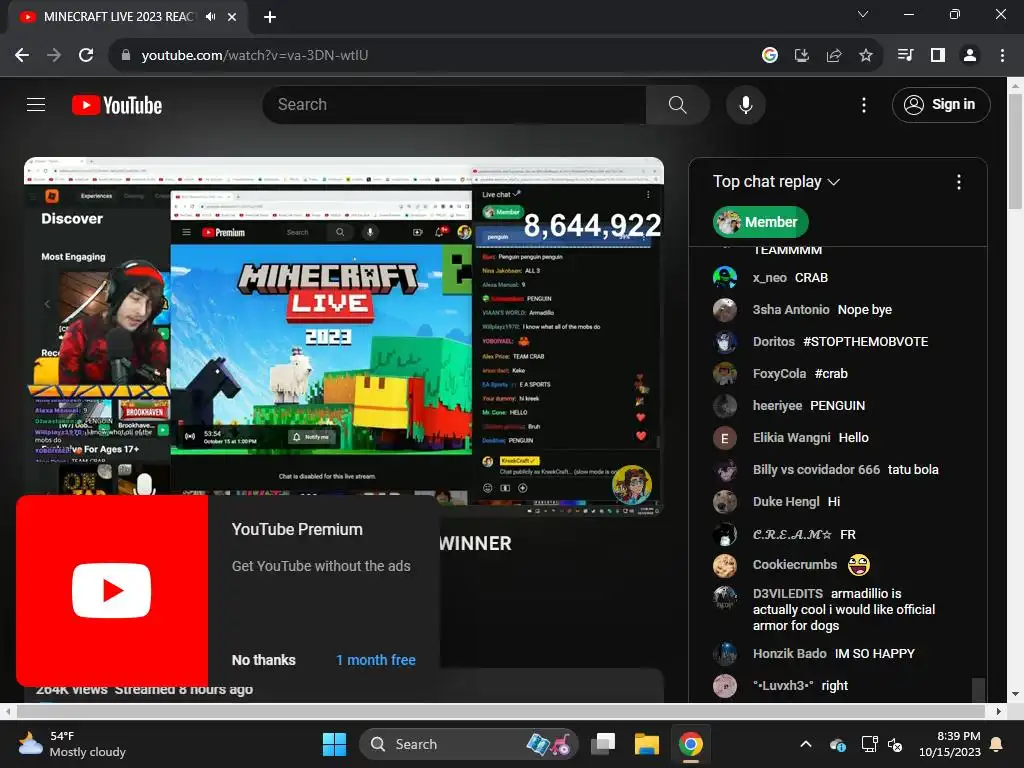Click the Minecraft Live video player
Viewport: 1024px width, 768px height.
[344, 335]
